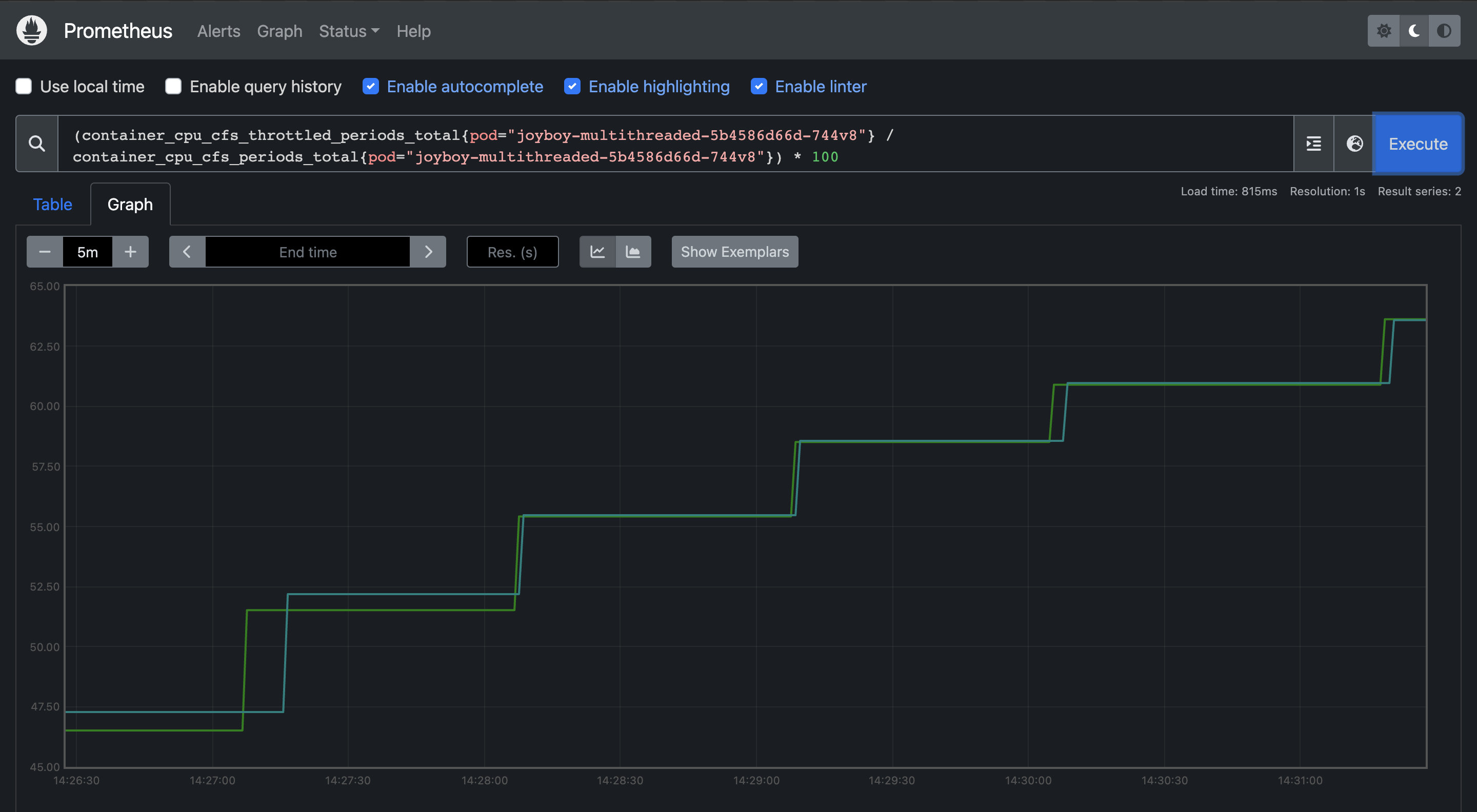The image size is (1477, 812).
Task: Click the advance time arrow button
Action: click(x=428, y=251)
